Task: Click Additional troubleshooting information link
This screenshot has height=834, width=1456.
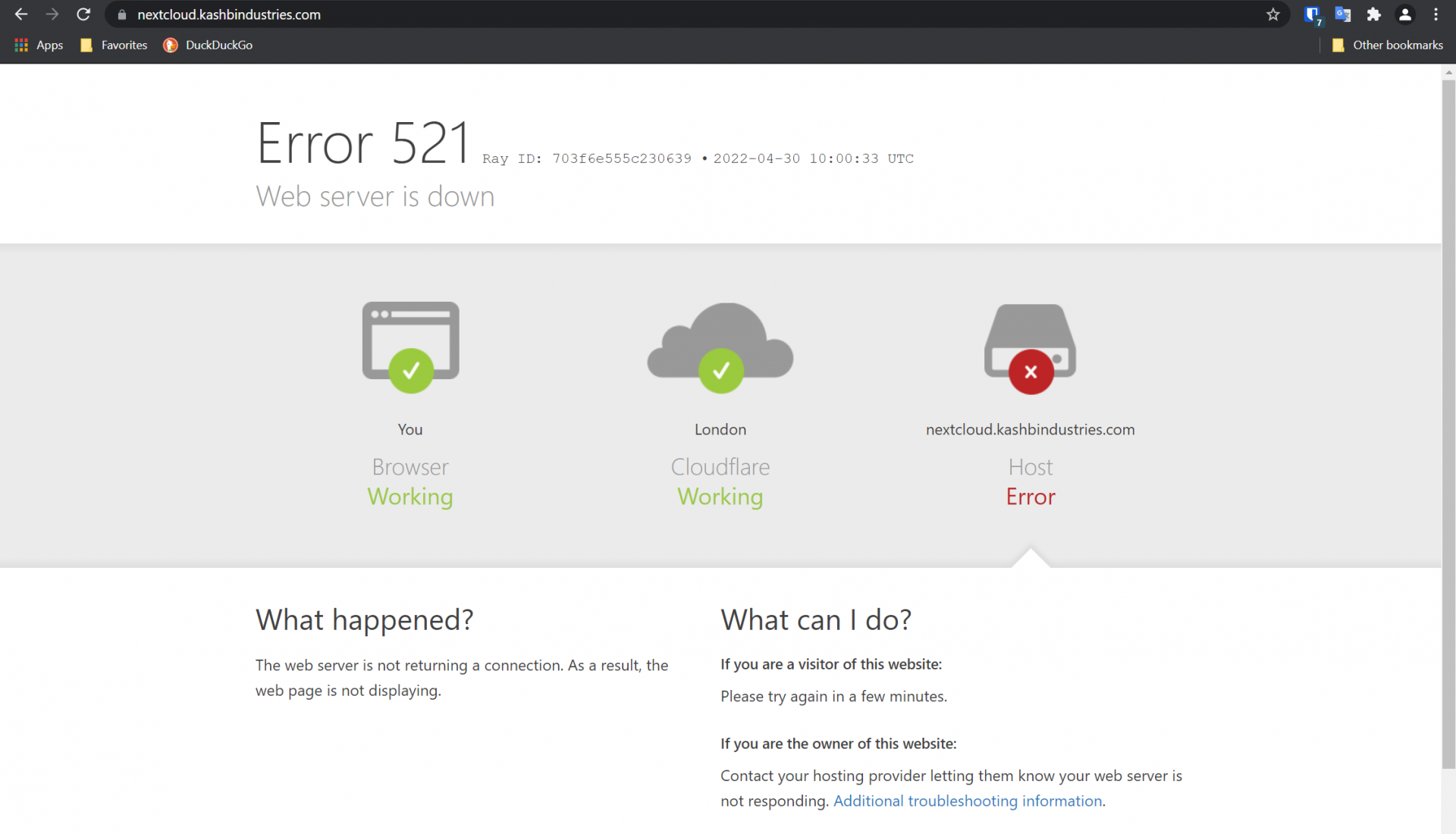Action: [968, 801]
